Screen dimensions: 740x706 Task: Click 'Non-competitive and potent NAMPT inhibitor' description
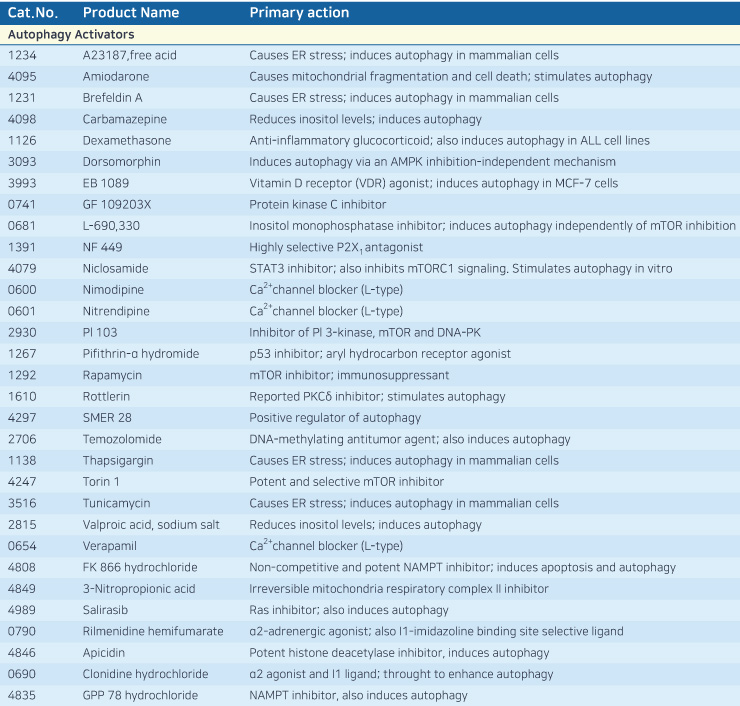370,567
